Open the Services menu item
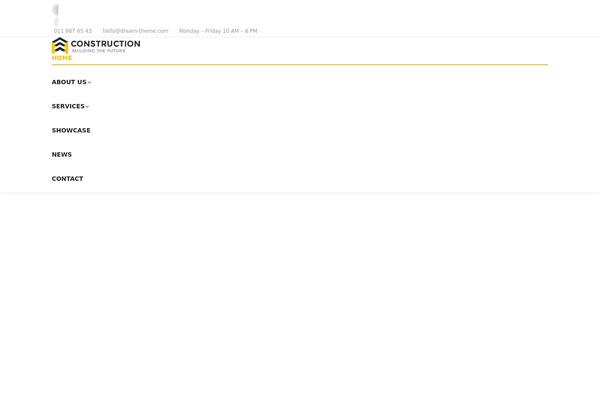Screen dimensions: 600x400 68,106
